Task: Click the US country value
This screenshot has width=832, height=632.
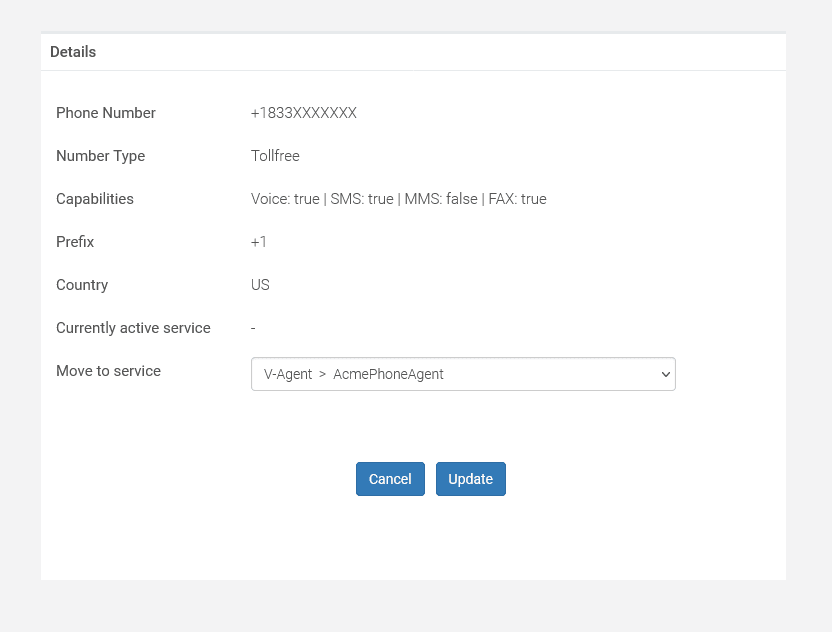Action: (260, 284)
